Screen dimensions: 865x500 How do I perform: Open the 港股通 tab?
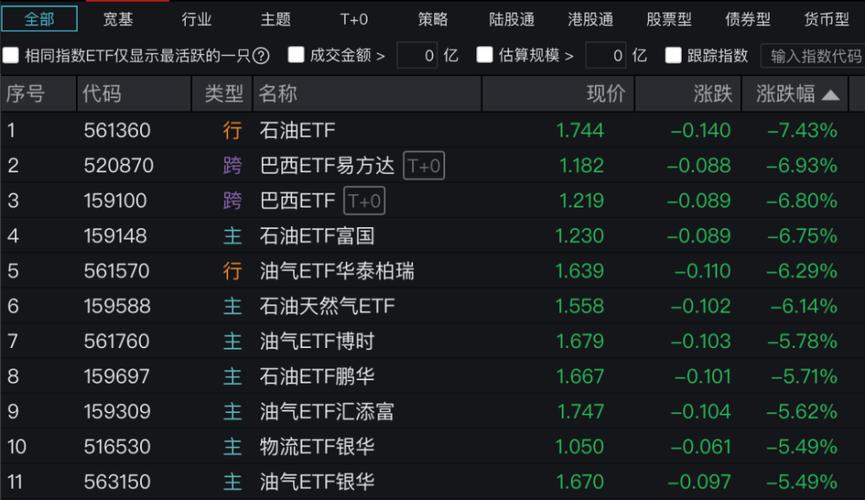[590, 19]
